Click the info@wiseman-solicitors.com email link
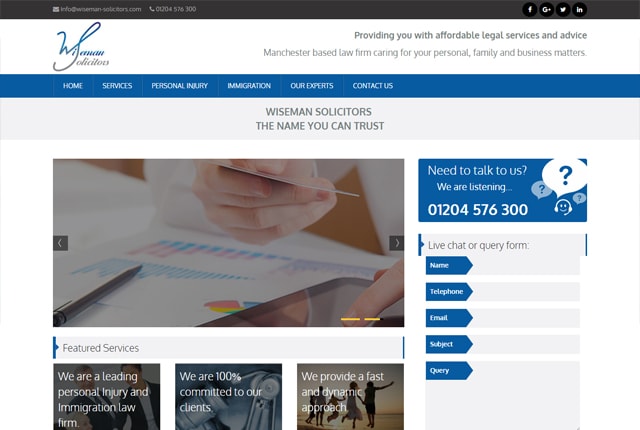Image resolution: width=640 pixels, height=430 pixels. pyautogui.click(x=96, y=9)
